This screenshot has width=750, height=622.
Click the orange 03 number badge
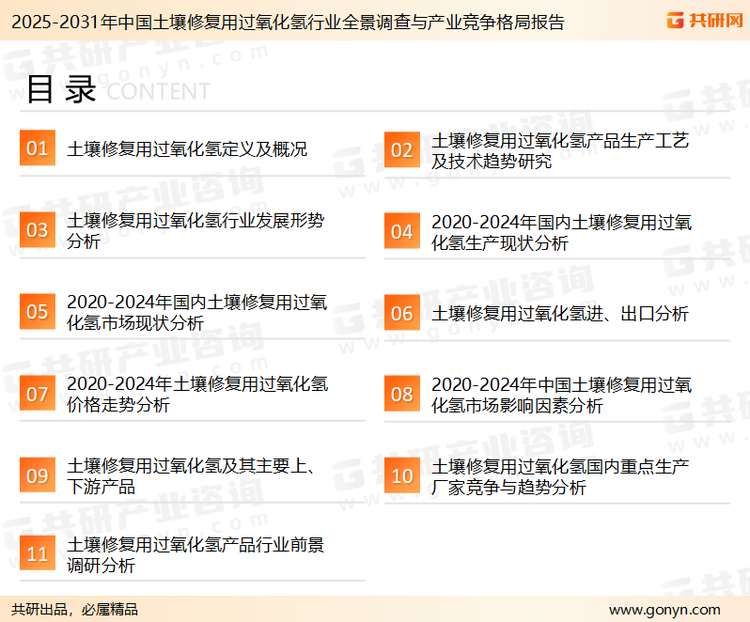point(37,230)
